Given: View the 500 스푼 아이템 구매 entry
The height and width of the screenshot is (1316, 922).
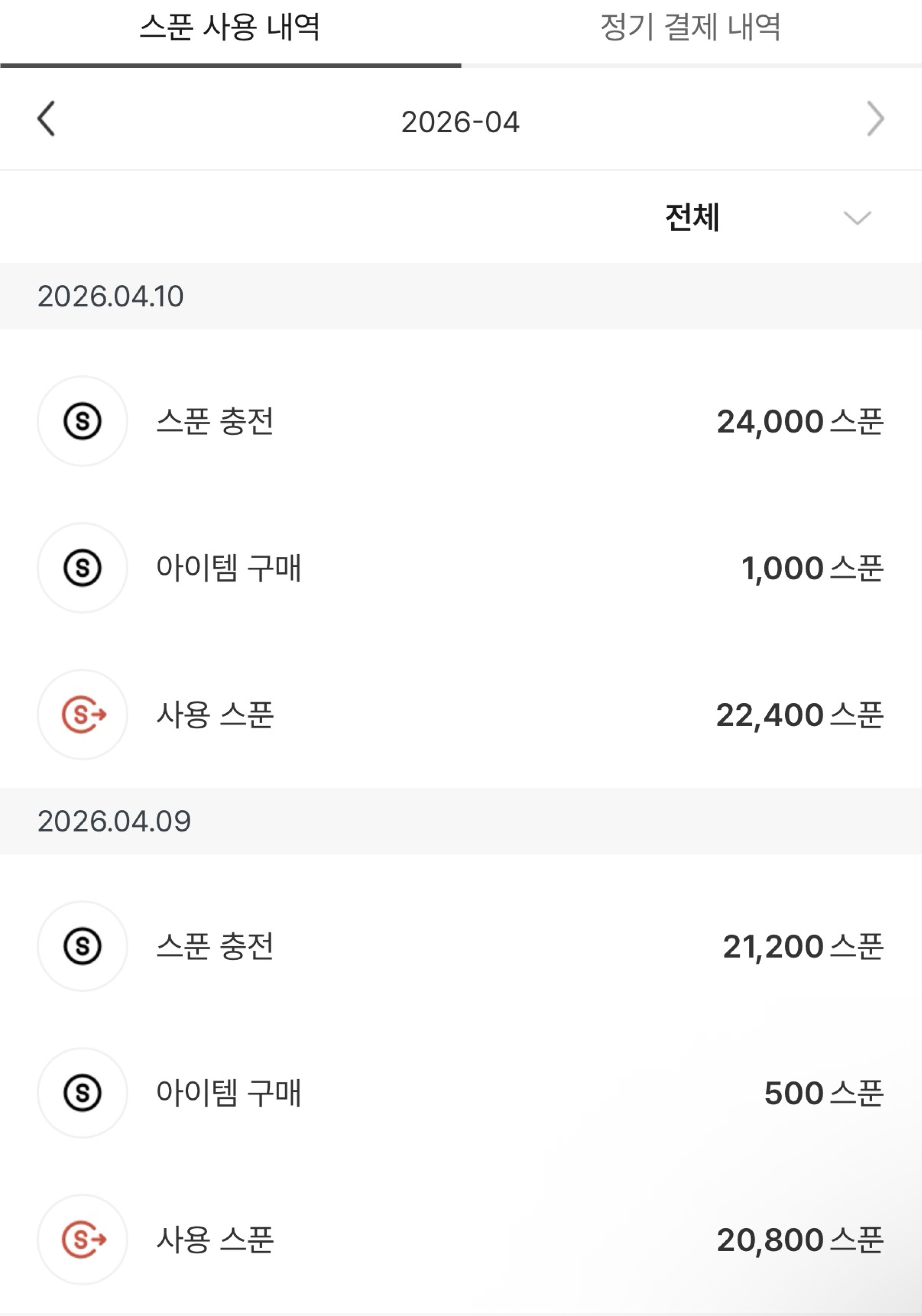Looking at the screenshot, I should [x=823, y=1094].
